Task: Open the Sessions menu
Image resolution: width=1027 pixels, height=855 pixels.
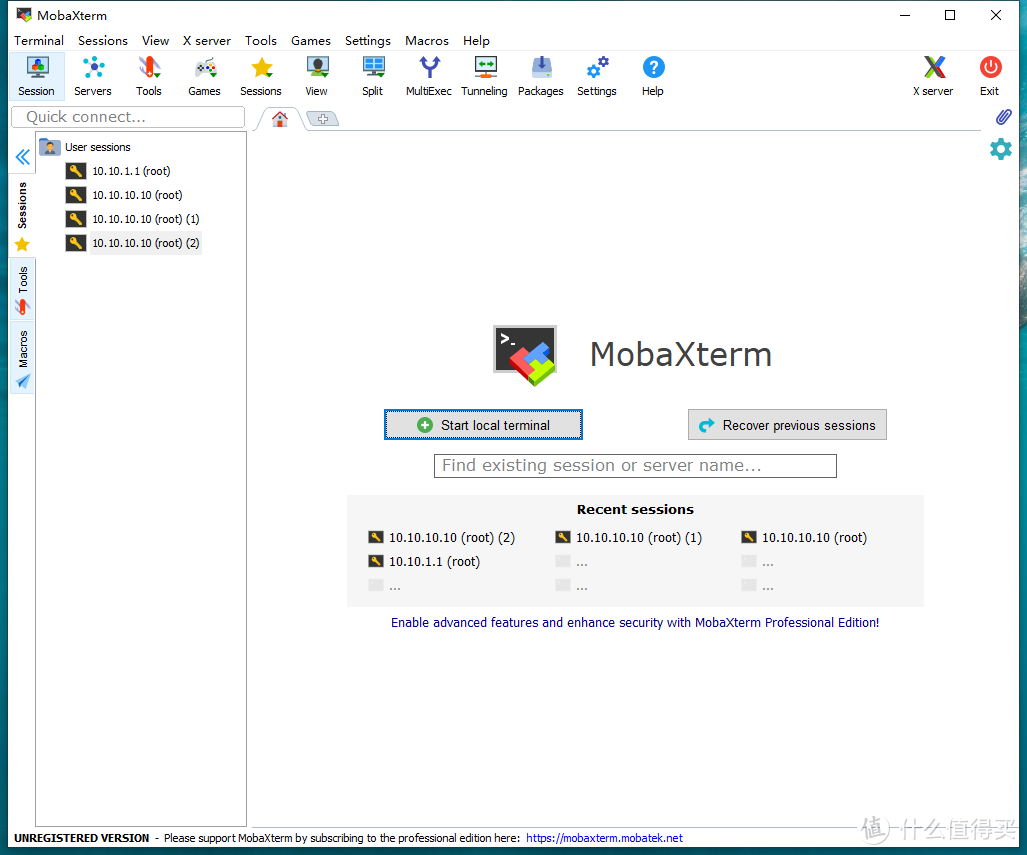Action: (x=103, y=41)
